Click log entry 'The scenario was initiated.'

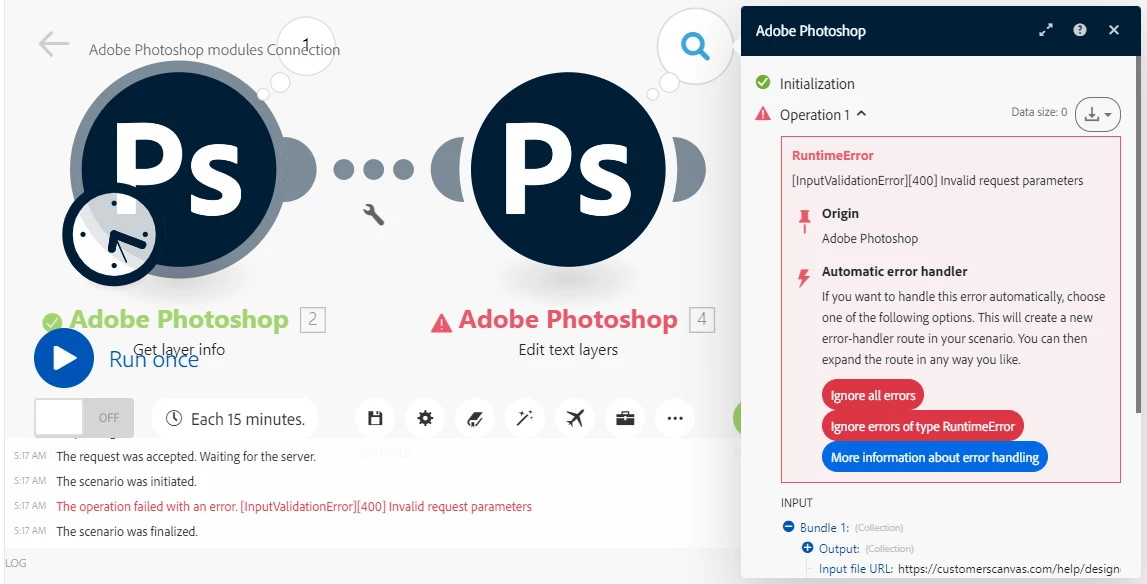point(126,482)
